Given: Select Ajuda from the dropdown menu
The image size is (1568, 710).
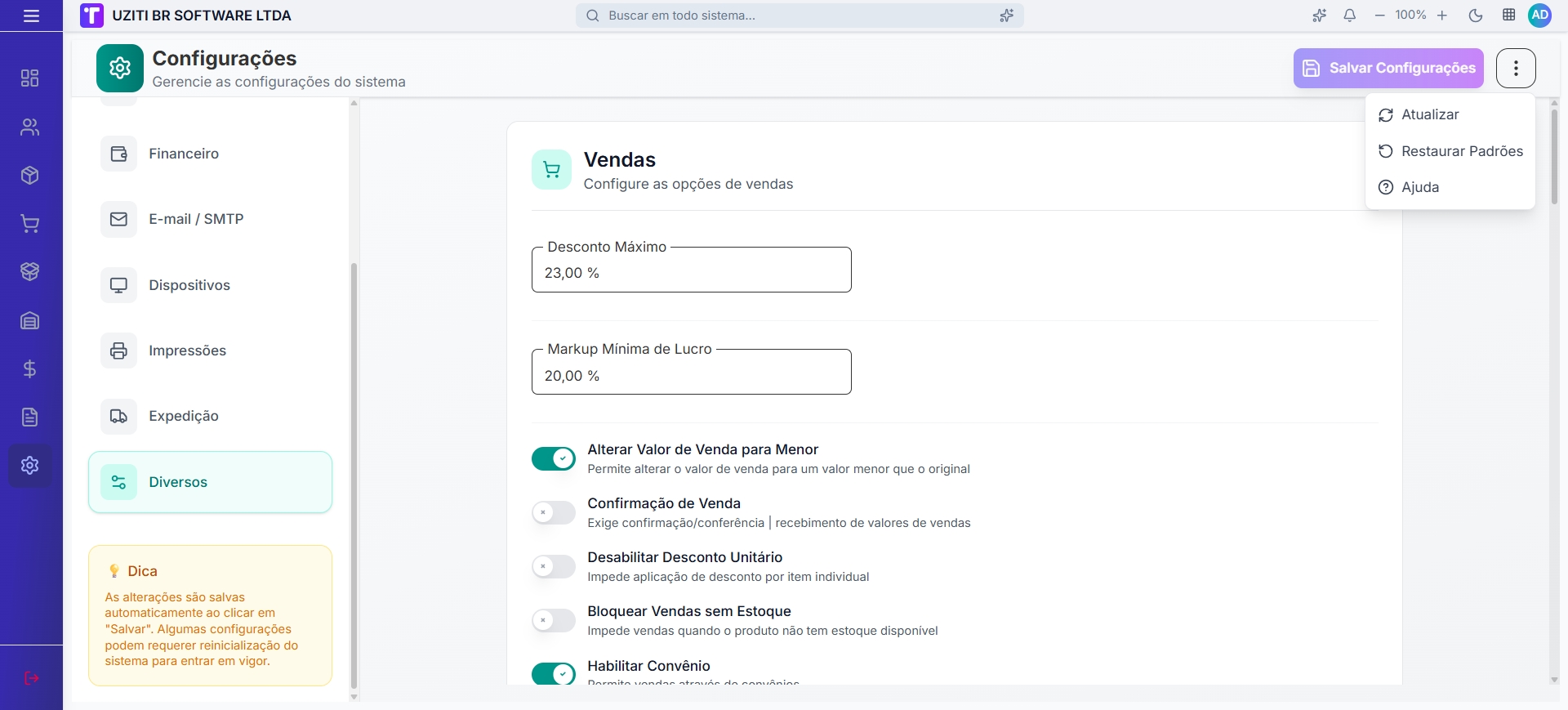Looking at the screenshot, I should (x=1450, y=187).
